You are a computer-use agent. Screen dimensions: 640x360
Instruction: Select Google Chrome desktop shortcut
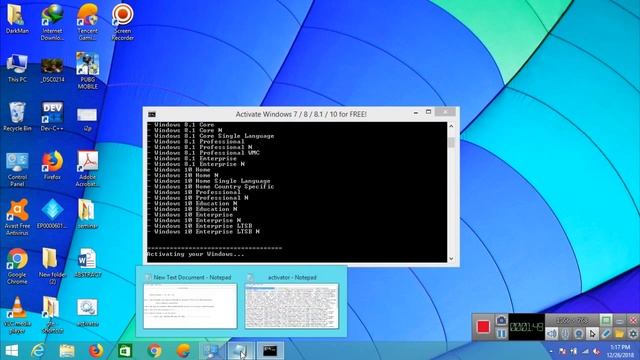tap(17, 266)
